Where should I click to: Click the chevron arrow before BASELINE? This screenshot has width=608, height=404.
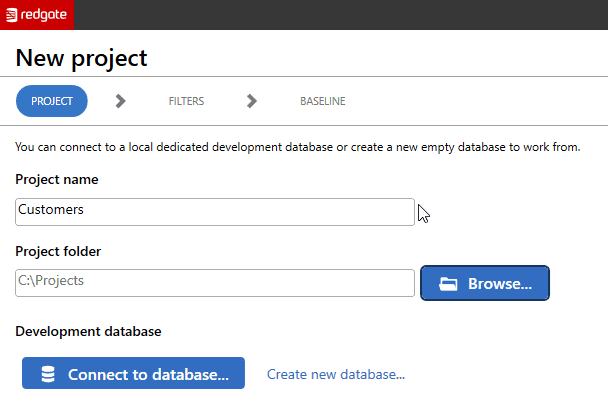click(252, 101)
